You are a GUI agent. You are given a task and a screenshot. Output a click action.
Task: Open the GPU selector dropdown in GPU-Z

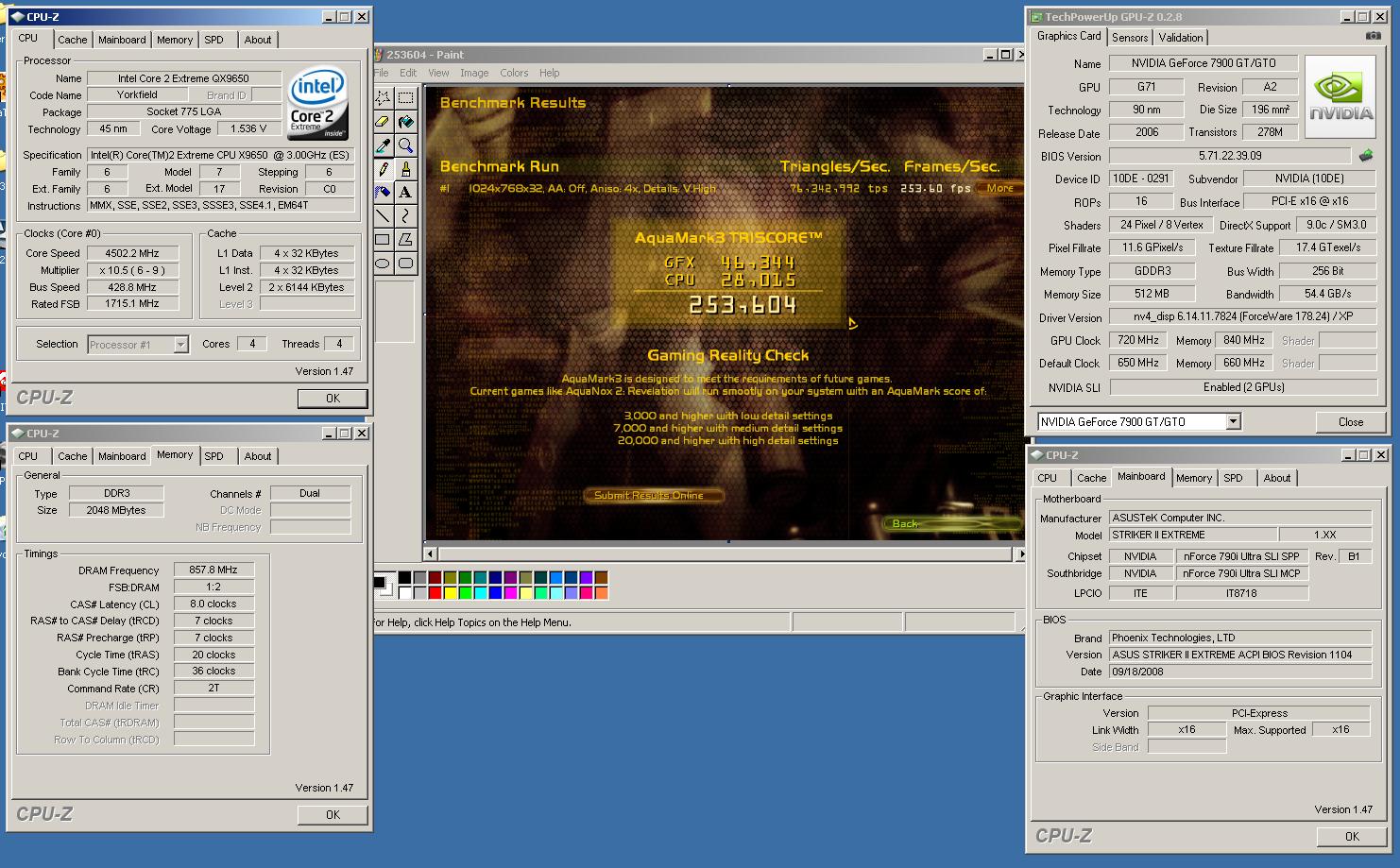point(1233,421)
